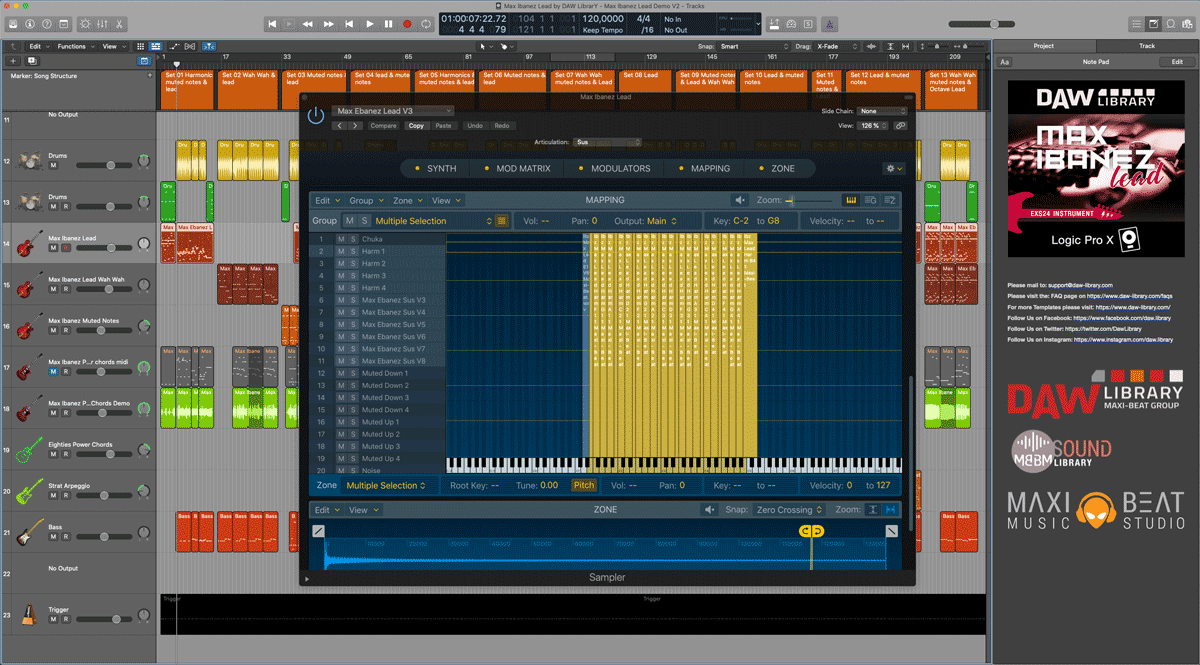Image resolution: width=1200 pixels, height=665 pixels.
Task: Open the Max Ebanez Lead V3 preset menu
Action: [x=393, y=111]
